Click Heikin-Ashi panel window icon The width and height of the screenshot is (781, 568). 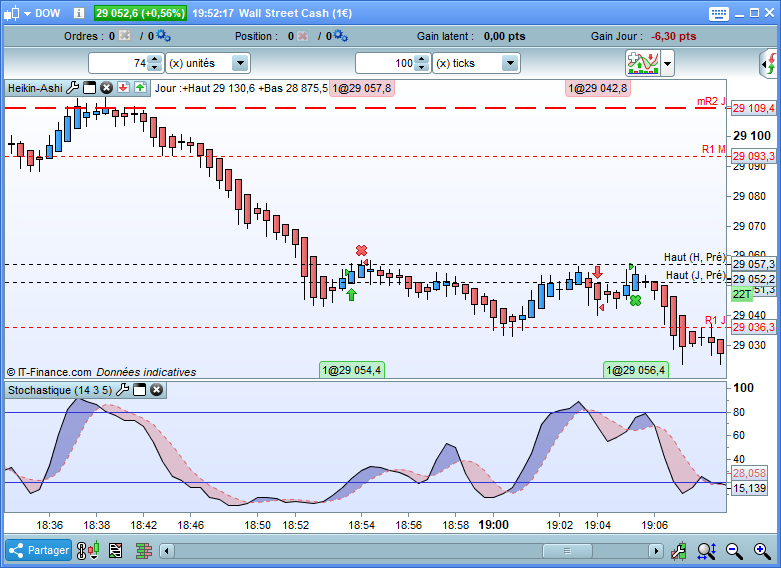(x=90, y=88)
